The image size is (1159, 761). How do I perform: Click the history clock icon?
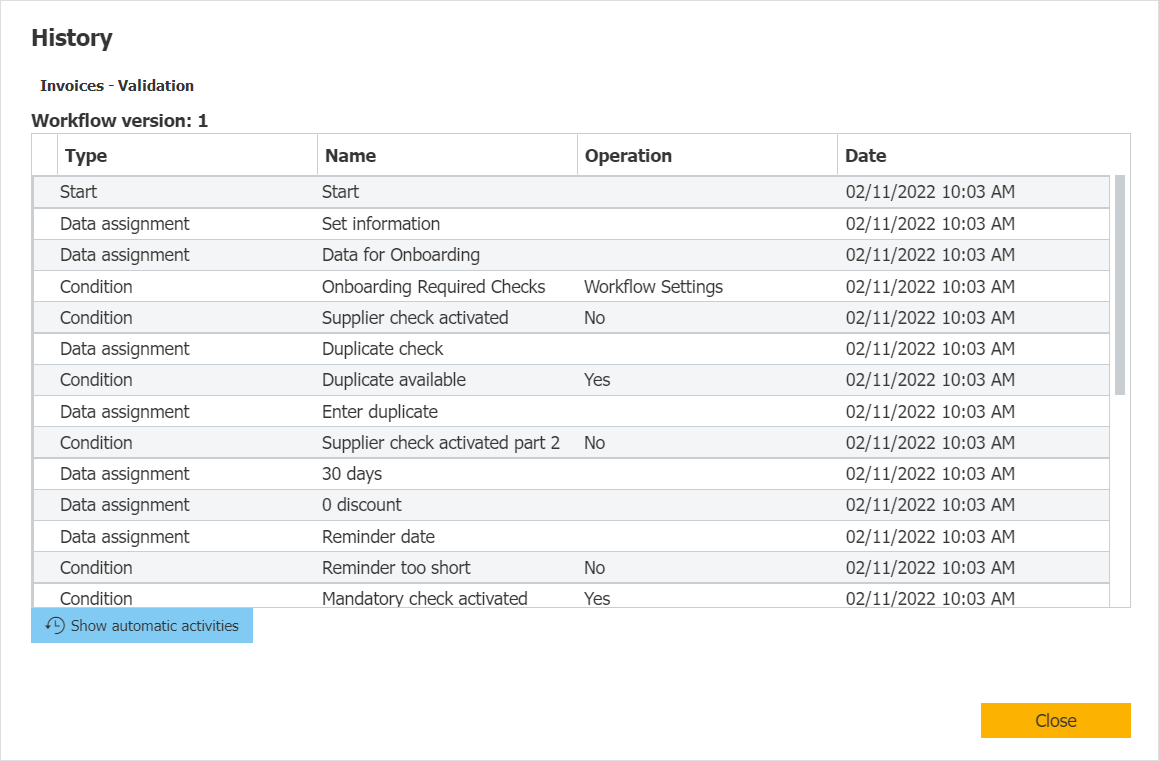point(55,626)
